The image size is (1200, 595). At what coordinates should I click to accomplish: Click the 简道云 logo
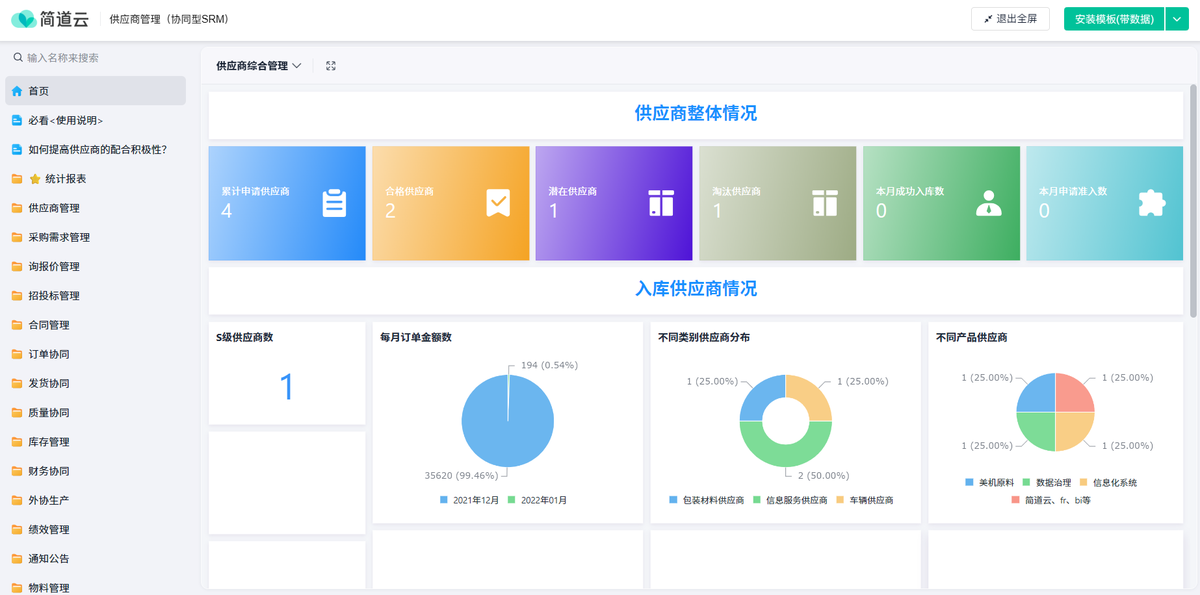[49, 19]
